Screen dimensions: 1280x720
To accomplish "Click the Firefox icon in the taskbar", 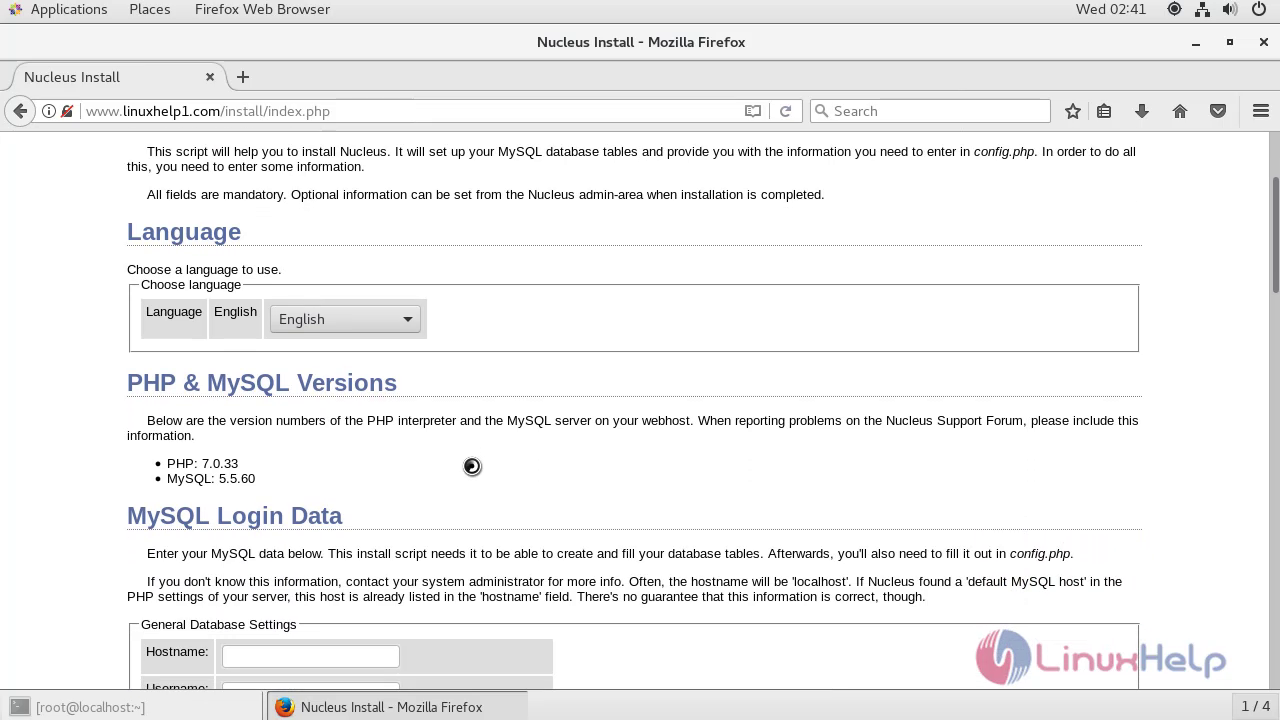I will (x=285, y=707).
